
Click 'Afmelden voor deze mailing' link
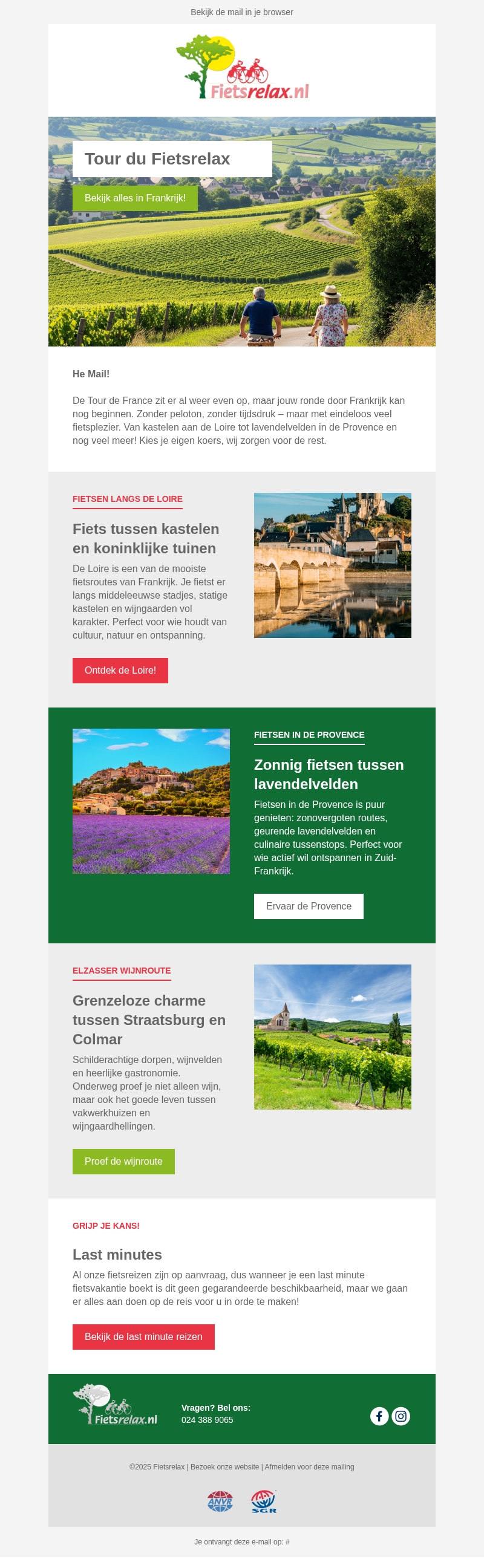(x=309, y=1467)
